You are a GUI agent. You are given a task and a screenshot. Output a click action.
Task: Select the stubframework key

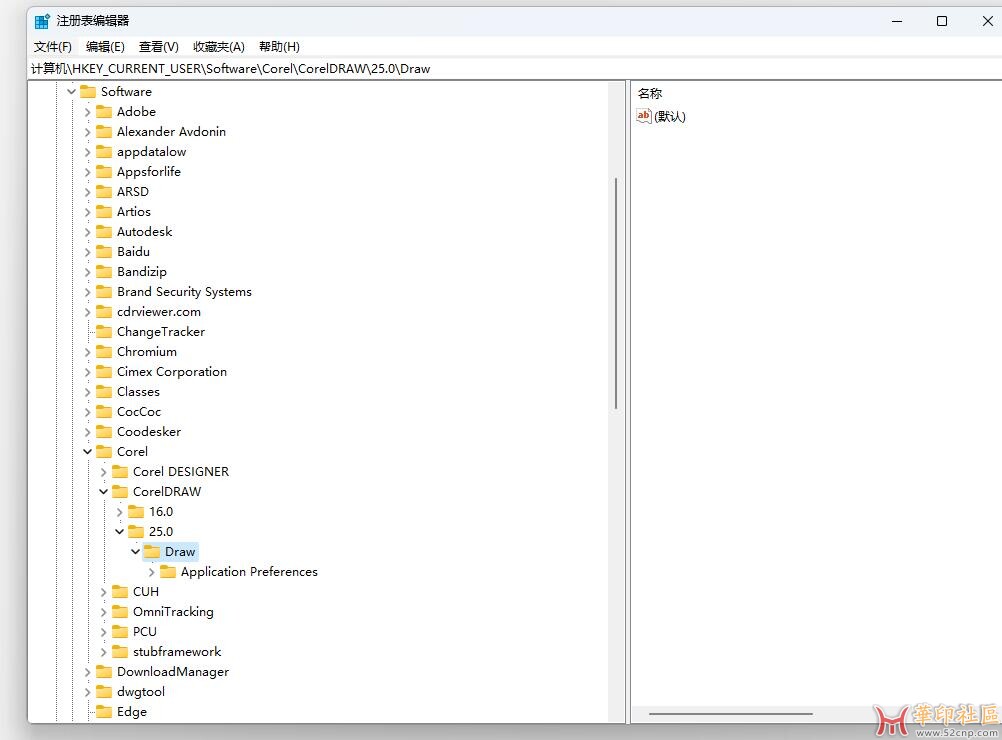pyautogui.click(x=177, y=652)
